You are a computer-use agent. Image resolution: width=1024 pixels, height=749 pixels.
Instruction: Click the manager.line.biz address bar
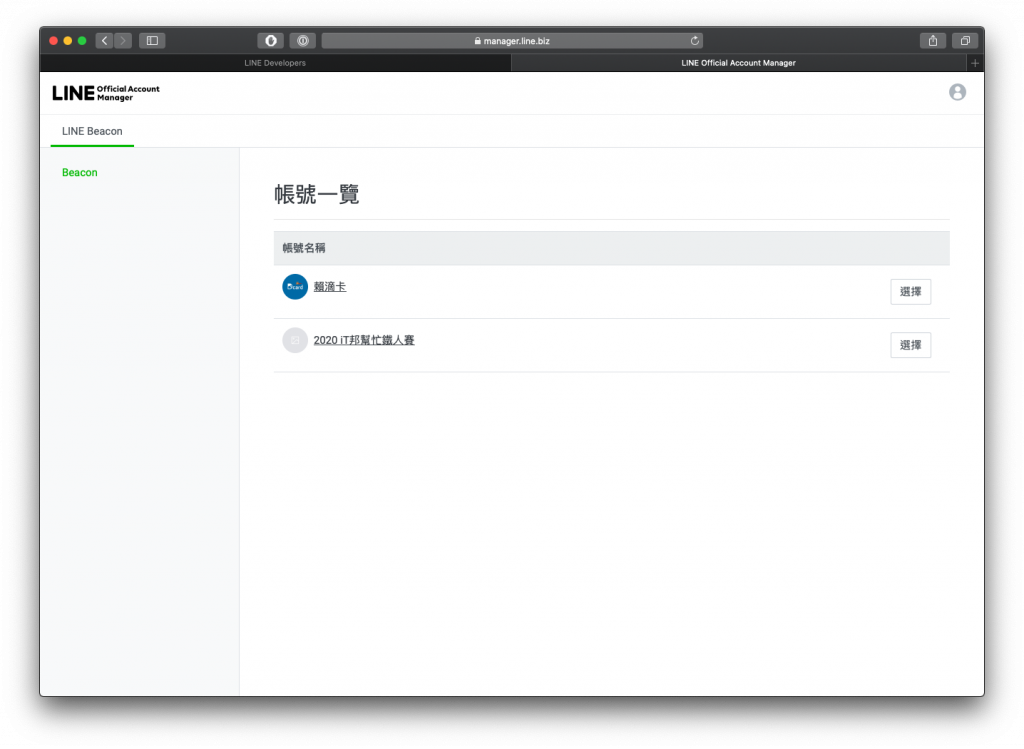point(512,40)
